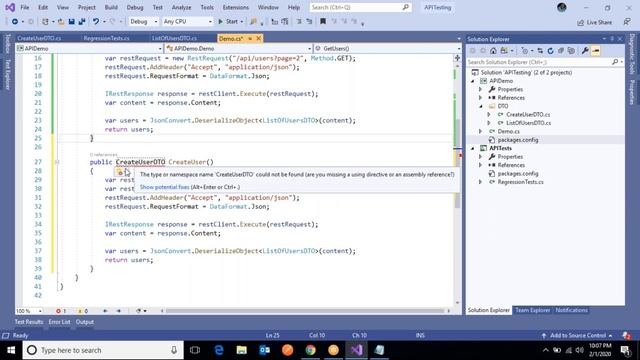Switch to the CreateUserDTO.cs editor tab

click(x=39, y=38)
